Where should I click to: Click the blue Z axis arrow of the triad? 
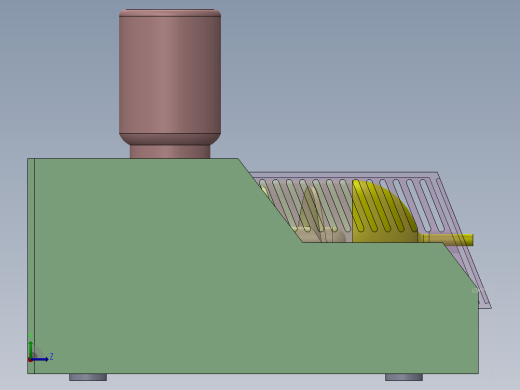pos(40,359)
